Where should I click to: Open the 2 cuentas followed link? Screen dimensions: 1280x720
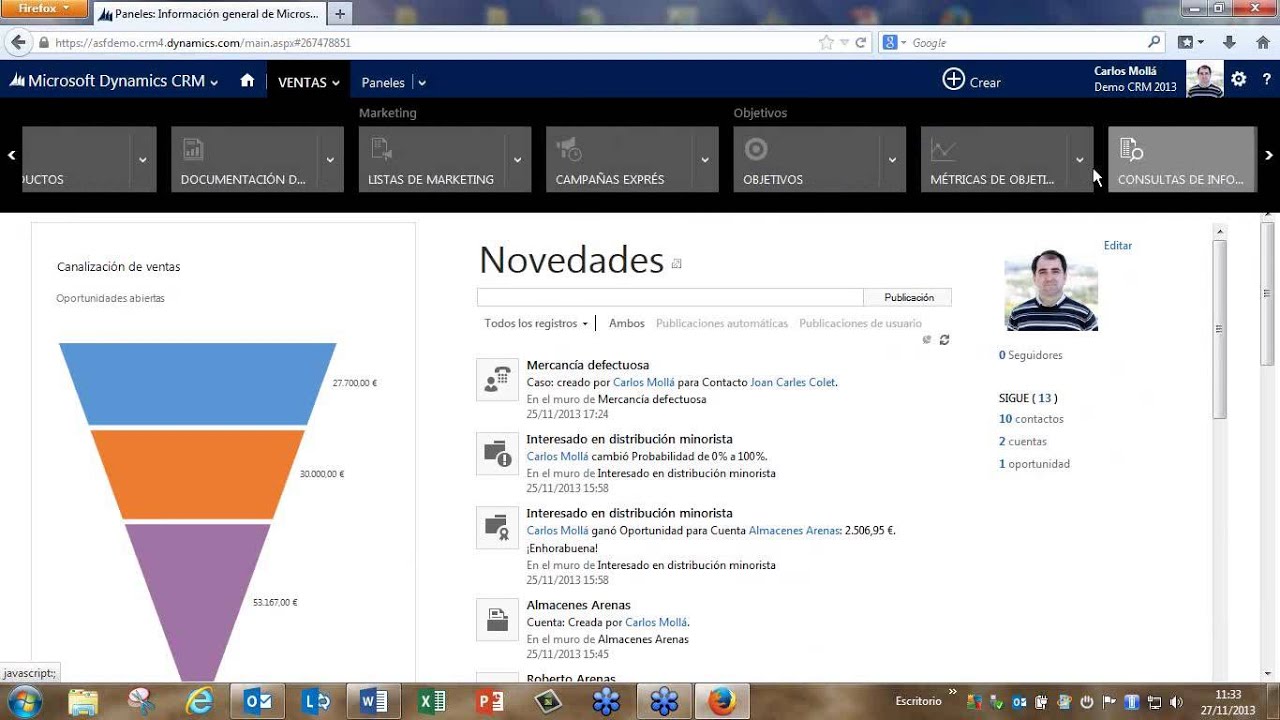coord(1023,441)
